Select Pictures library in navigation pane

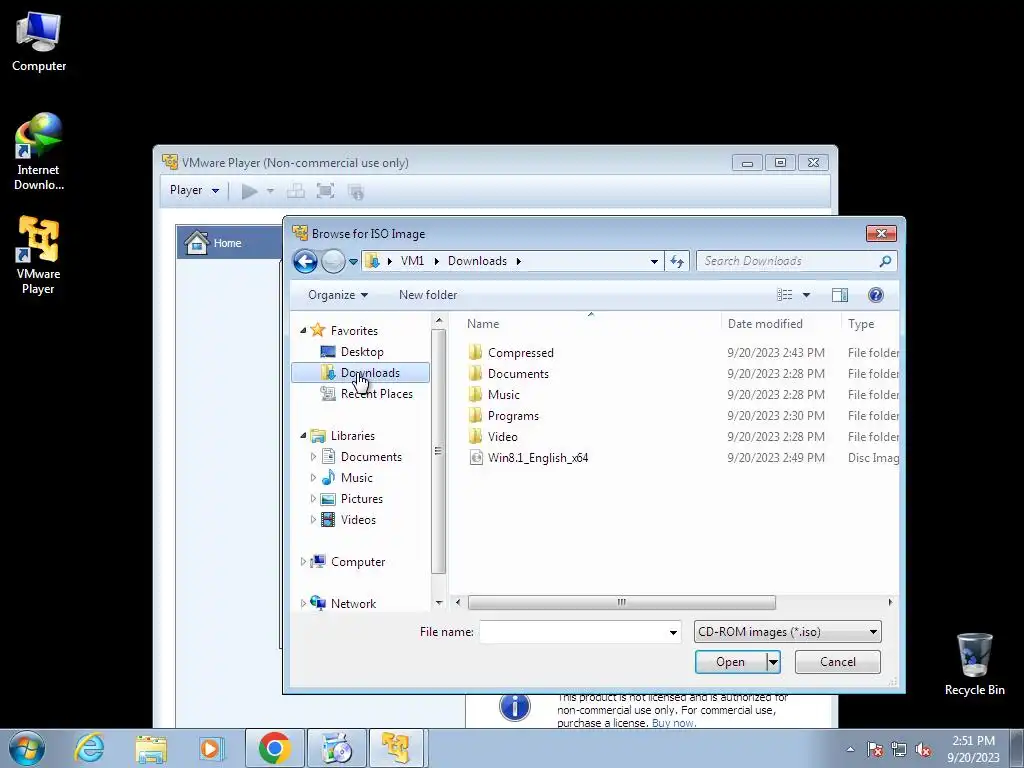coord(361,499)
